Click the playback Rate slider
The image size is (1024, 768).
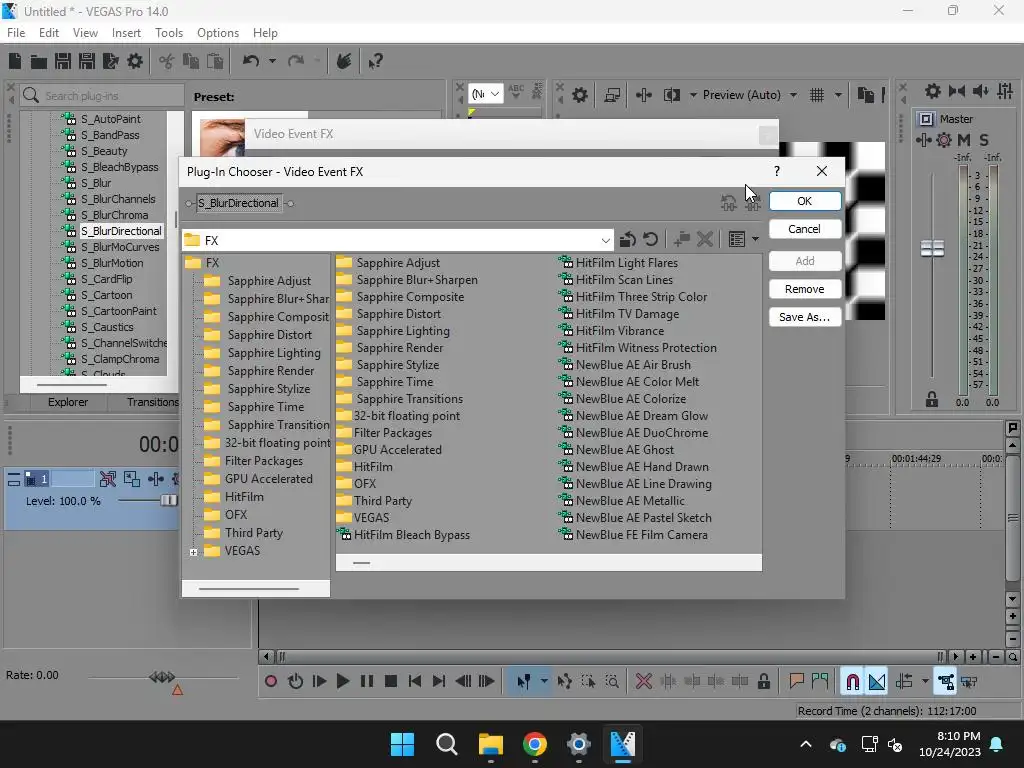click(162, 677)
